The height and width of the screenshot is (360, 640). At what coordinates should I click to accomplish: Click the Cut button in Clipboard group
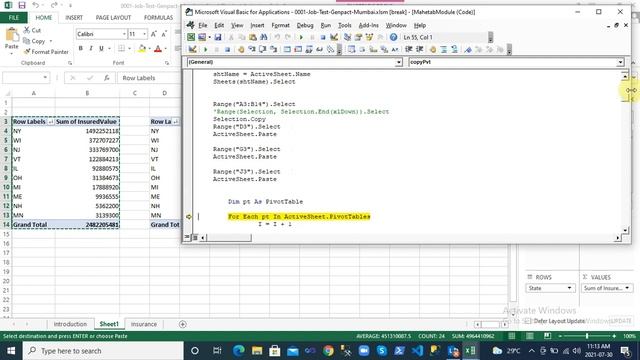pyautogui.click(x=32, y=30)
